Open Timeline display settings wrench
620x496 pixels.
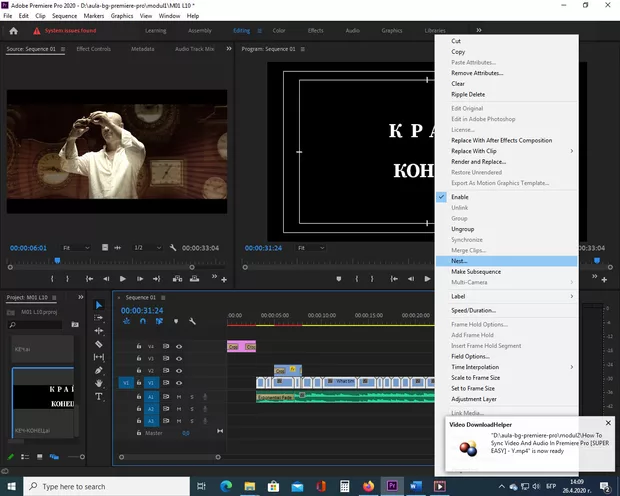tap(192, 321)
